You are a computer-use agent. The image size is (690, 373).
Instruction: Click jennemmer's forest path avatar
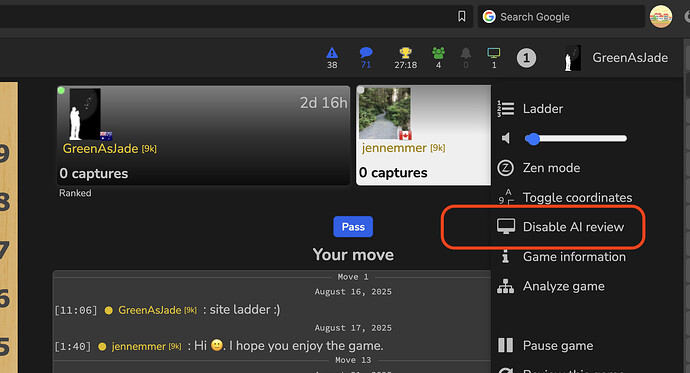pos(385,113)
